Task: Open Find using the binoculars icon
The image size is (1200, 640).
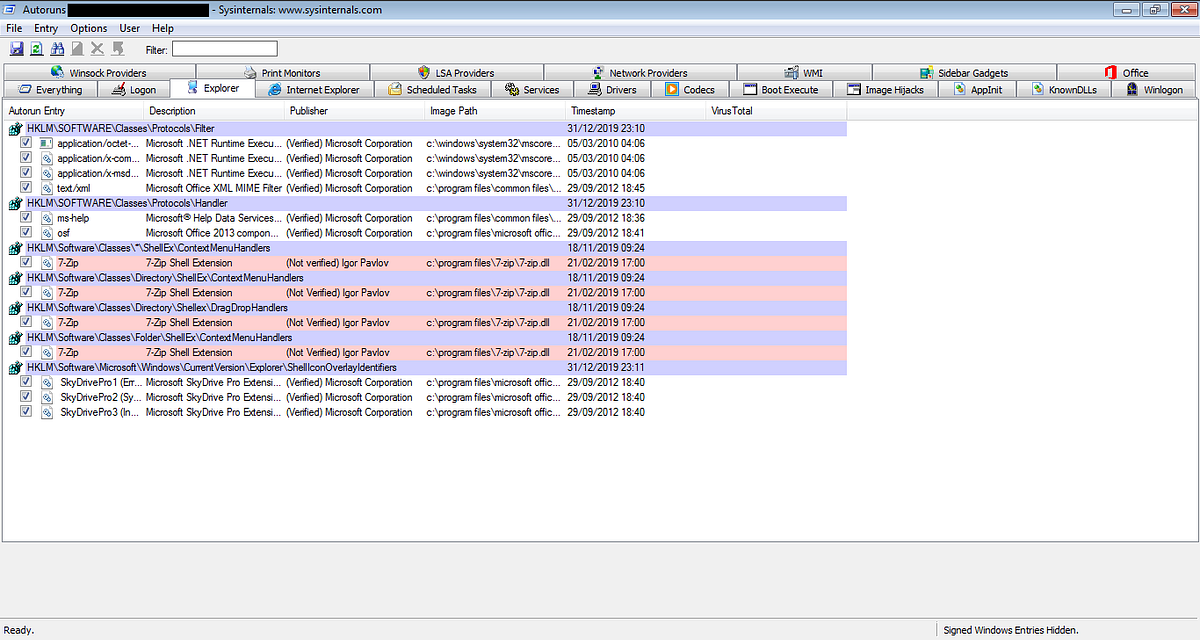Action: (x=57, y=48)
